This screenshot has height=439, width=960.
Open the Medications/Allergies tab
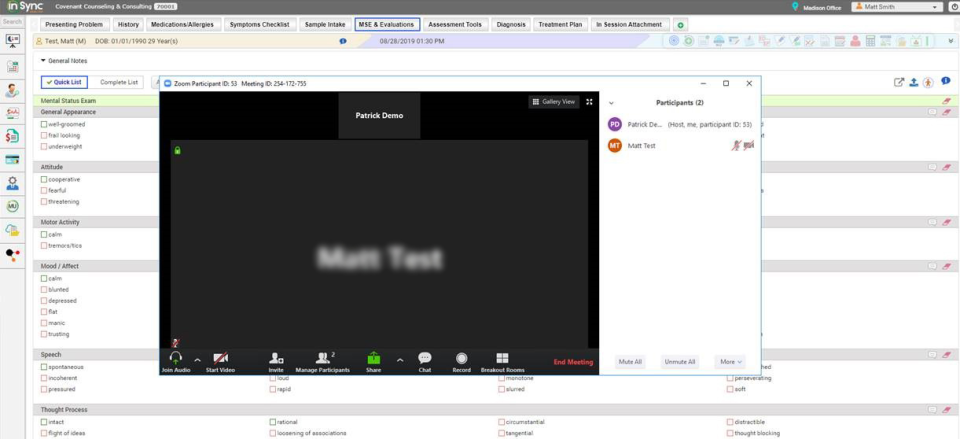(182, 24)
